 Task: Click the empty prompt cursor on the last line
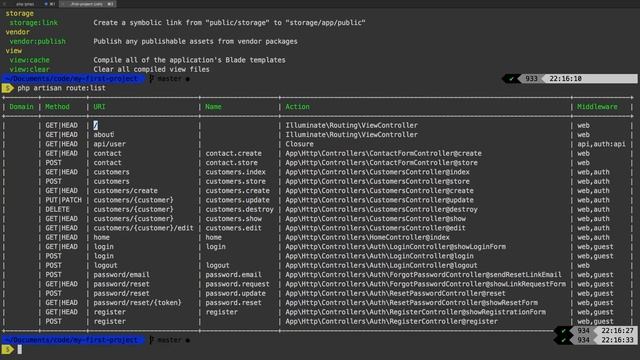(20, 349)
